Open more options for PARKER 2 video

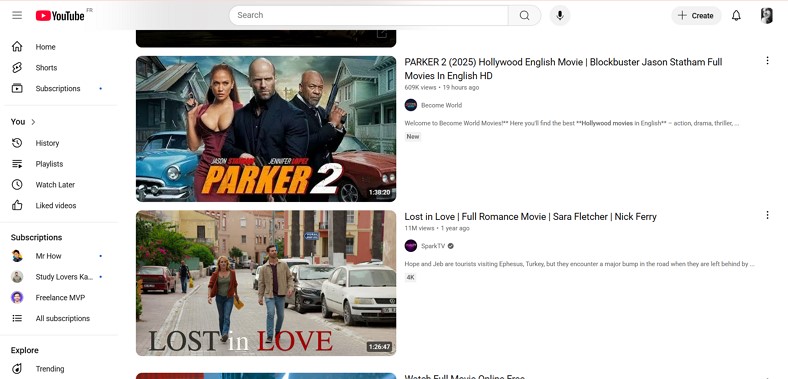[767, 61]
